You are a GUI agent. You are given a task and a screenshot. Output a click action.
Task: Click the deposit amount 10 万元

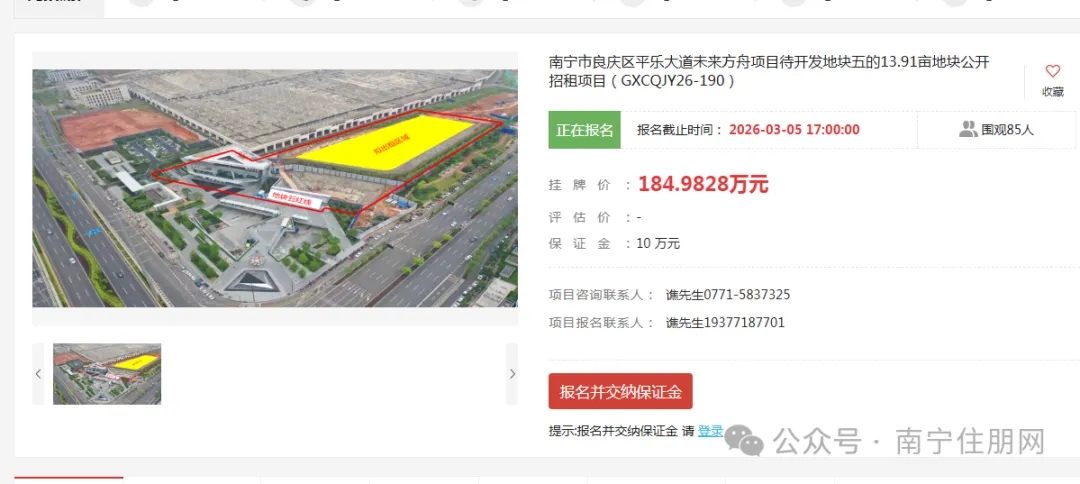click(x=658, y=243)
